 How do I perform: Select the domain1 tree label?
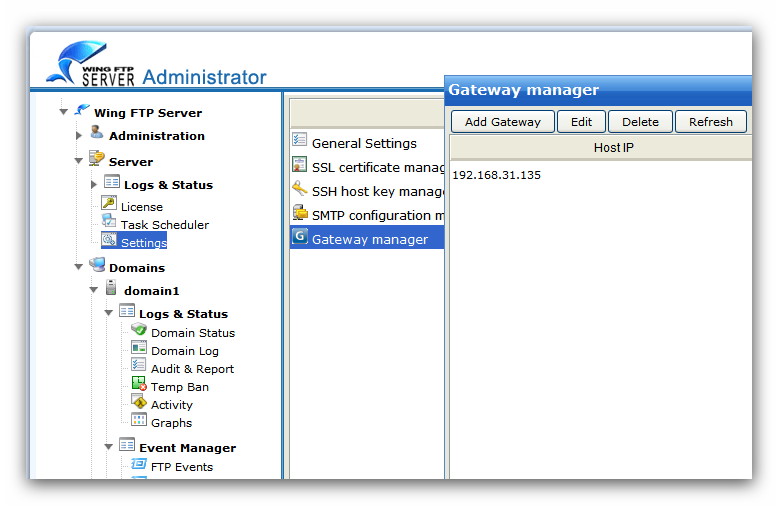152,291
